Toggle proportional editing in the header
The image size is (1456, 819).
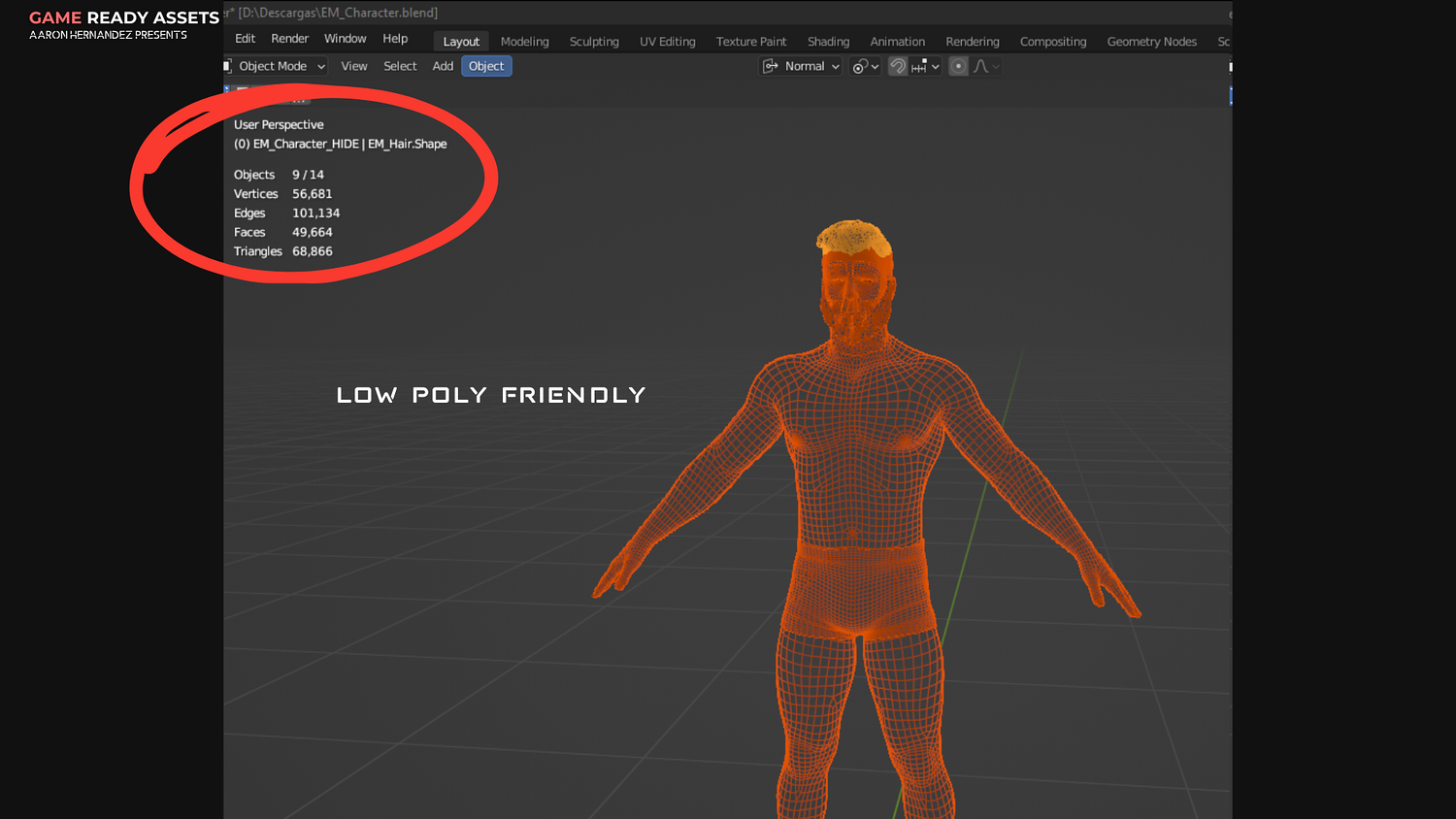tap(958, 66)
